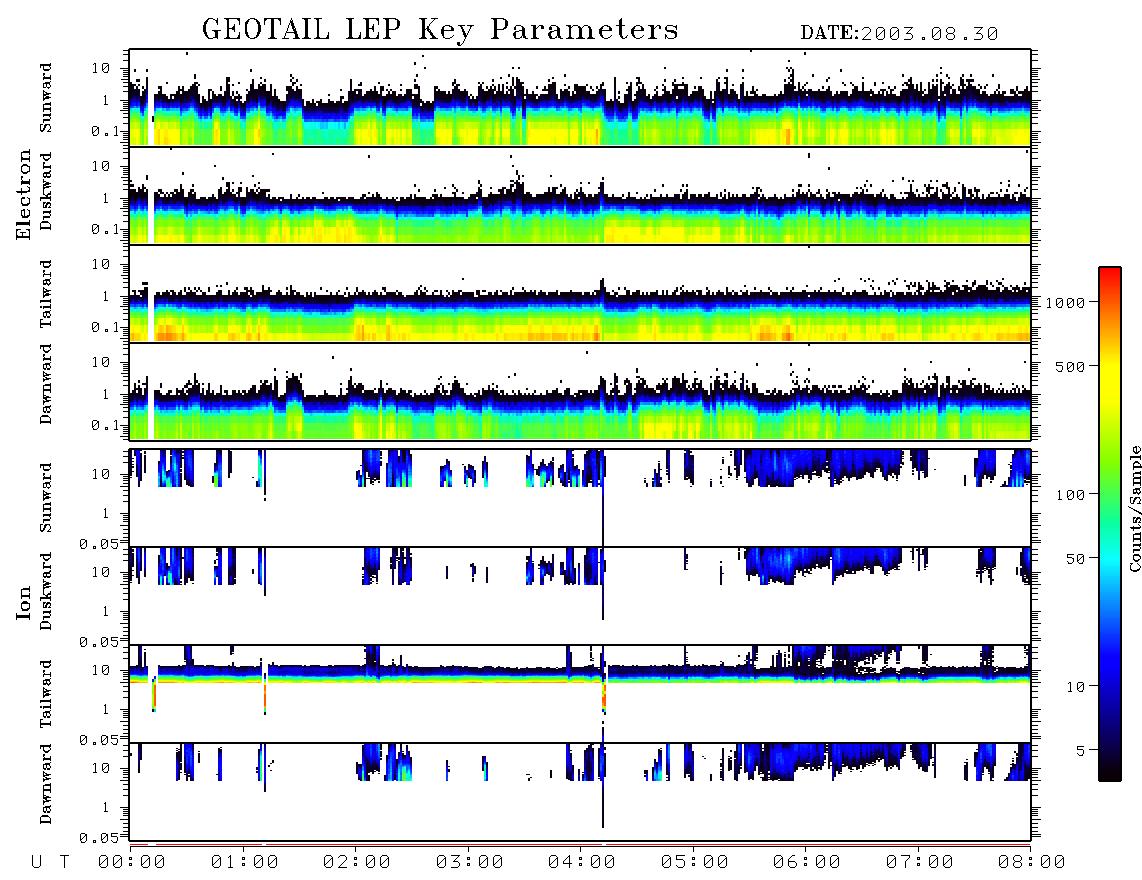Click the '08:00' time tick label

(x=1031, y=863)
